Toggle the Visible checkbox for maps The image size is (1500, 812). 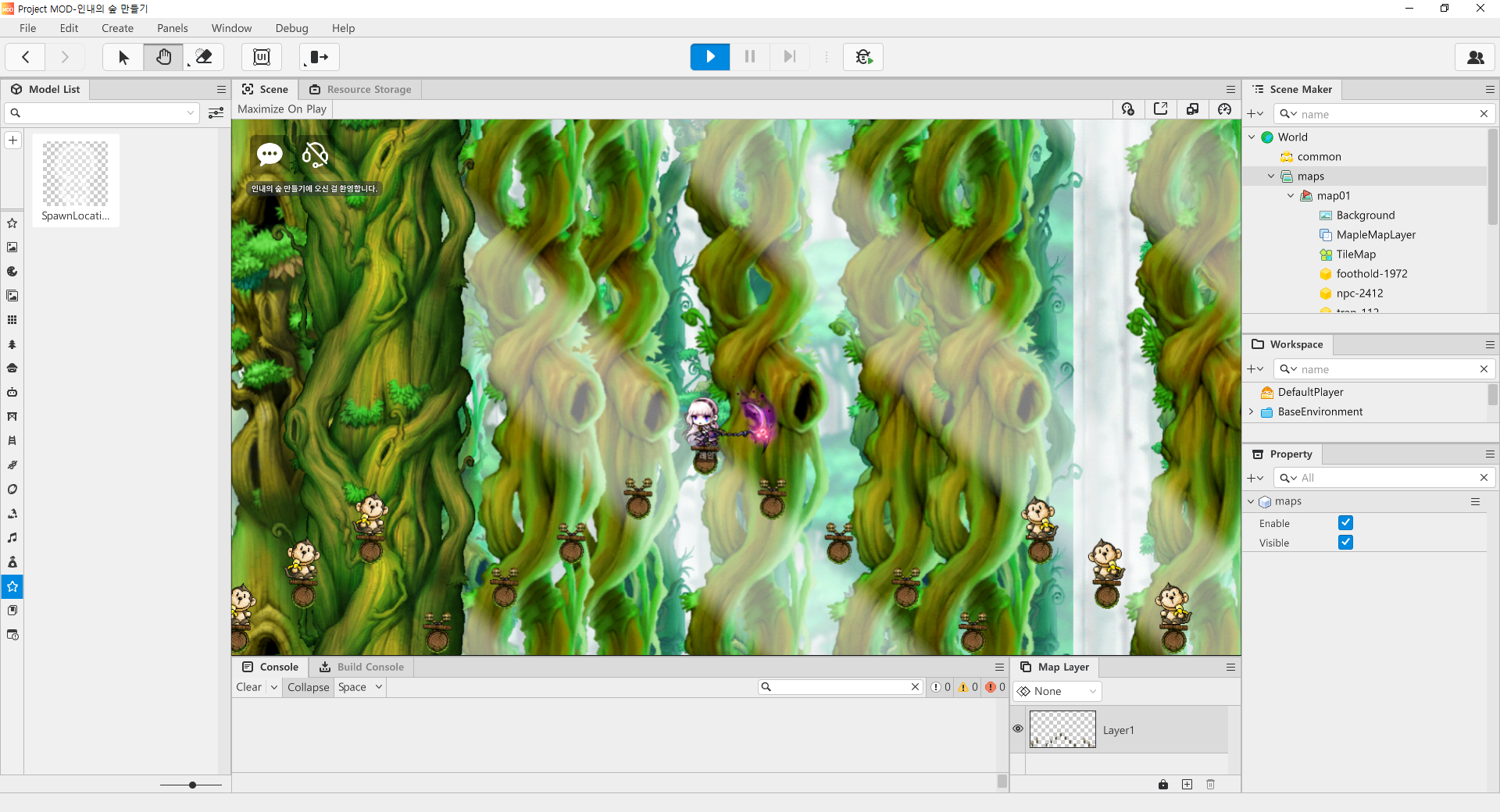[1345, 543]
